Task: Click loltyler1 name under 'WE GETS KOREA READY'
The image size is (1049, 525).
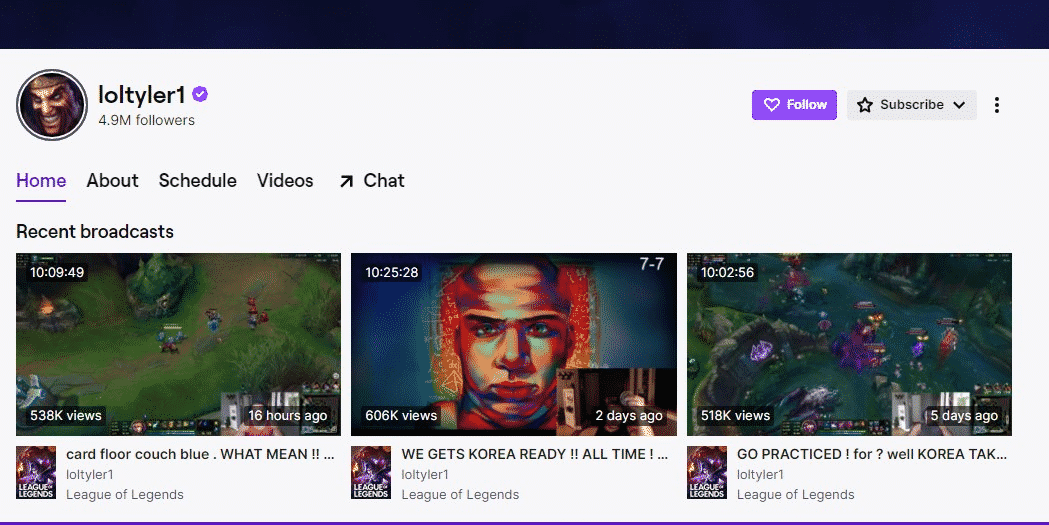Action: [x=425, y=474]
